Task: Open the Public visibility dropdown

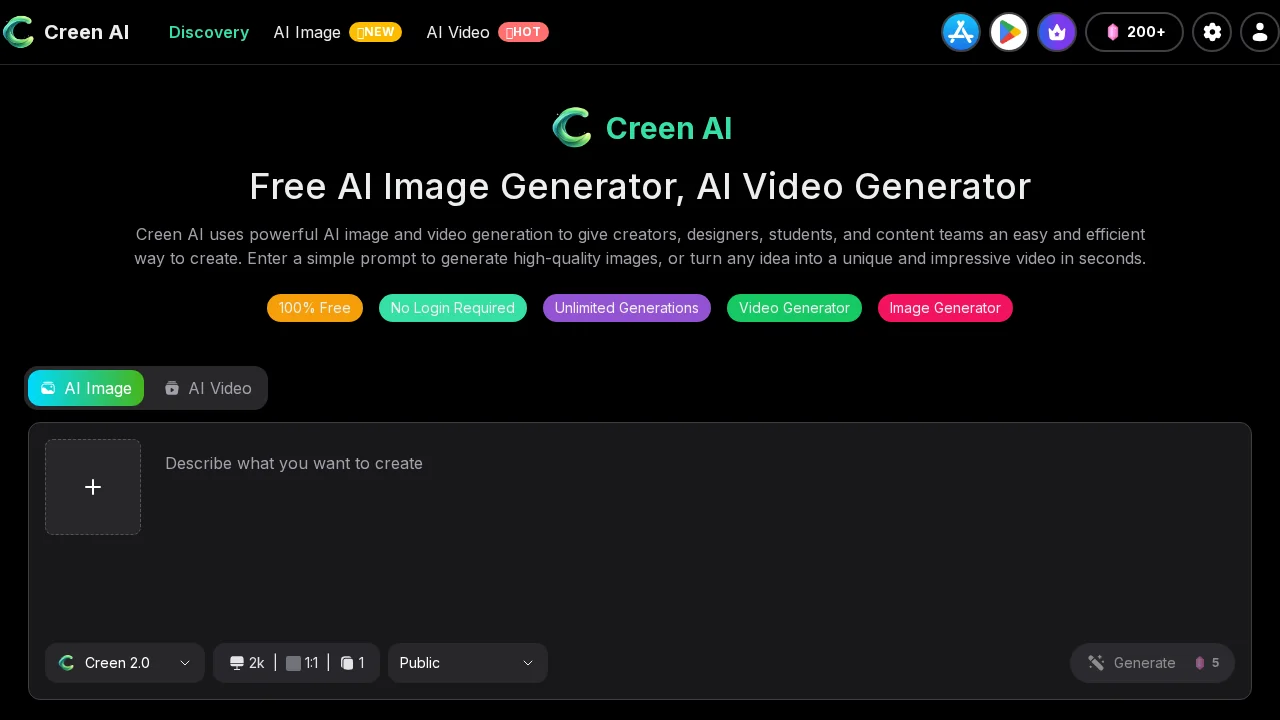Action: point(467,663)
